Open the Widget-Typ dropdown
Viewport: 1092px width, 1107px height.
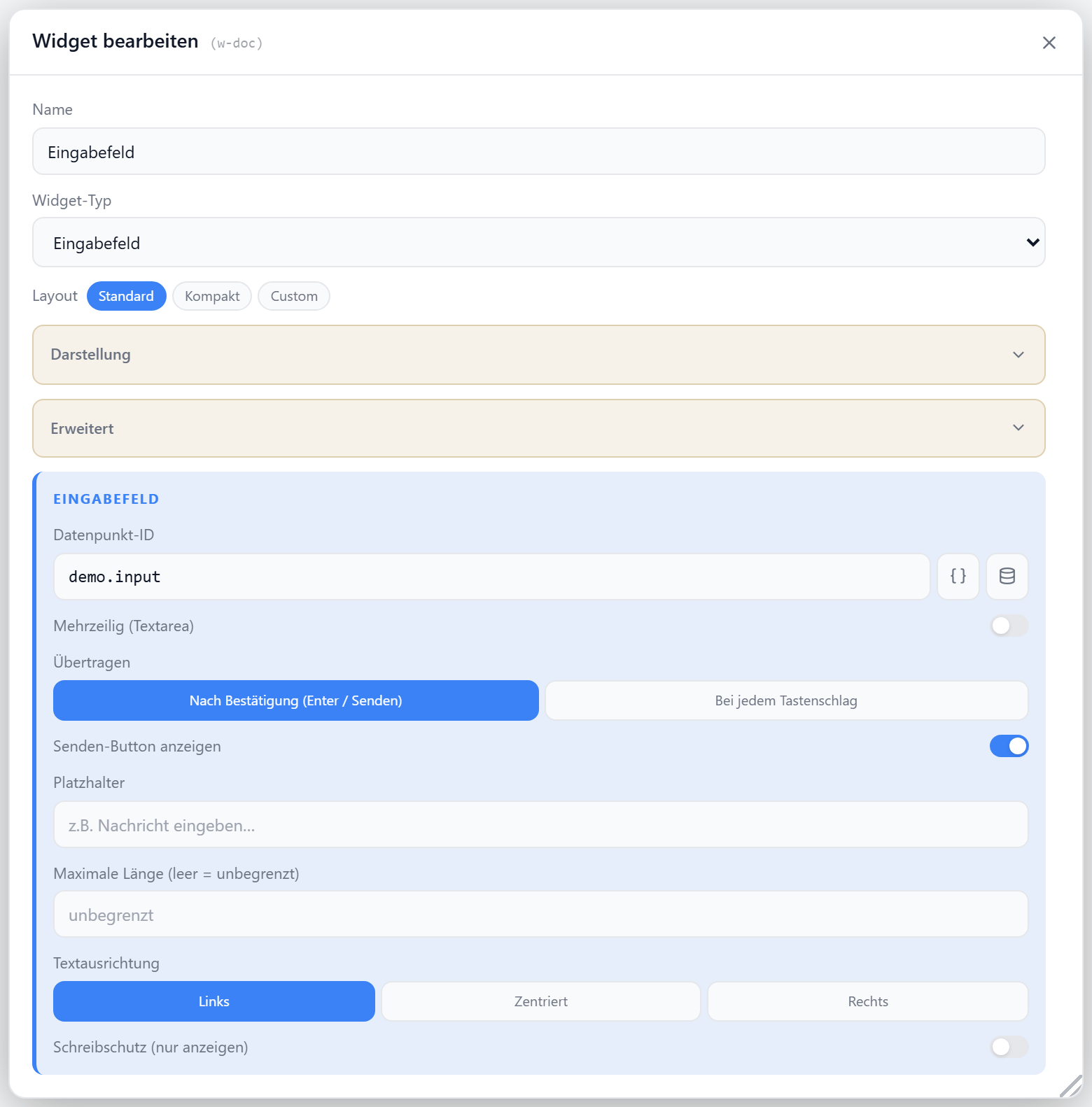coord(539,242)
